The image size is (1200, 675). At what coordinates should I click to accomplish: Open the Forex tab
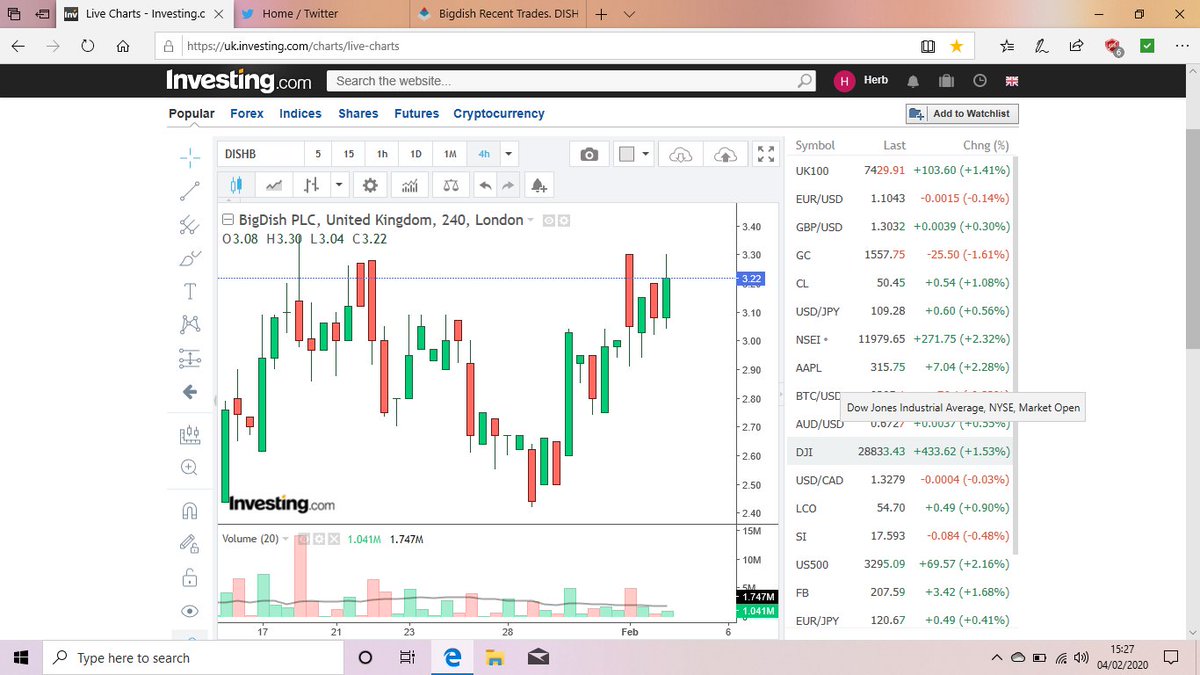click(x=247, y=114)
